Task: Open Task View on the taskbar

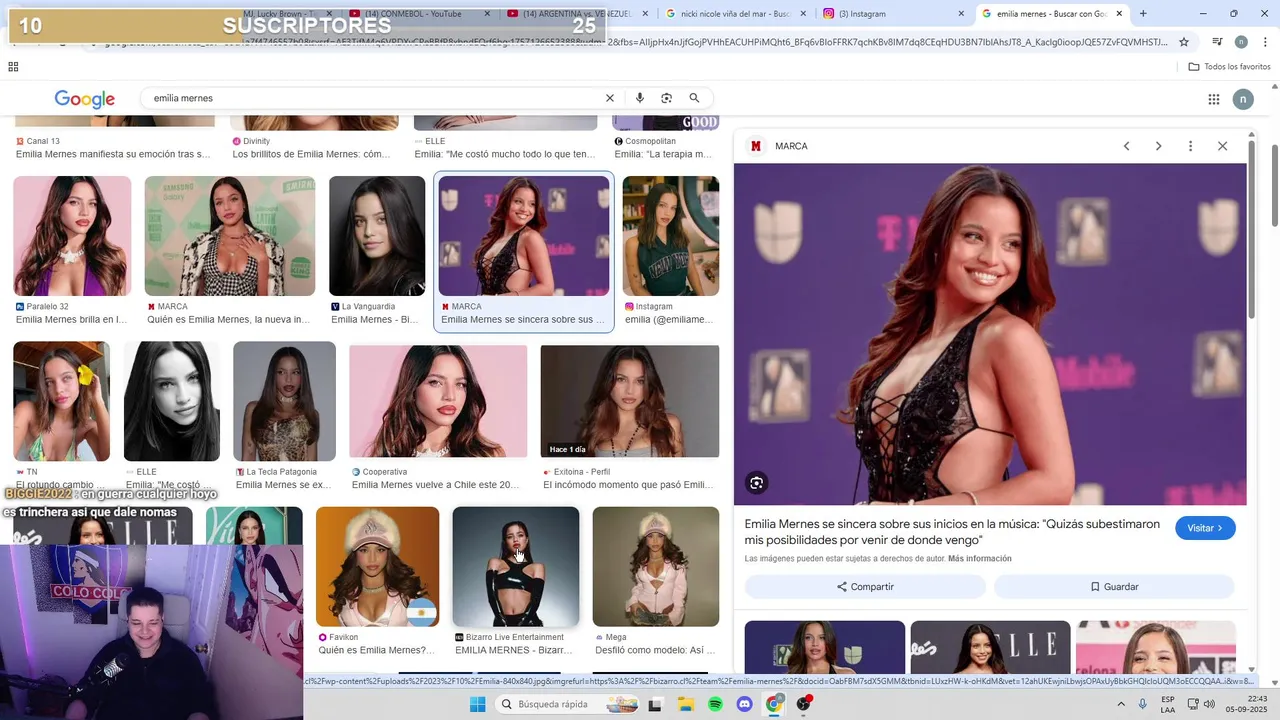Action: pos(655,704)
